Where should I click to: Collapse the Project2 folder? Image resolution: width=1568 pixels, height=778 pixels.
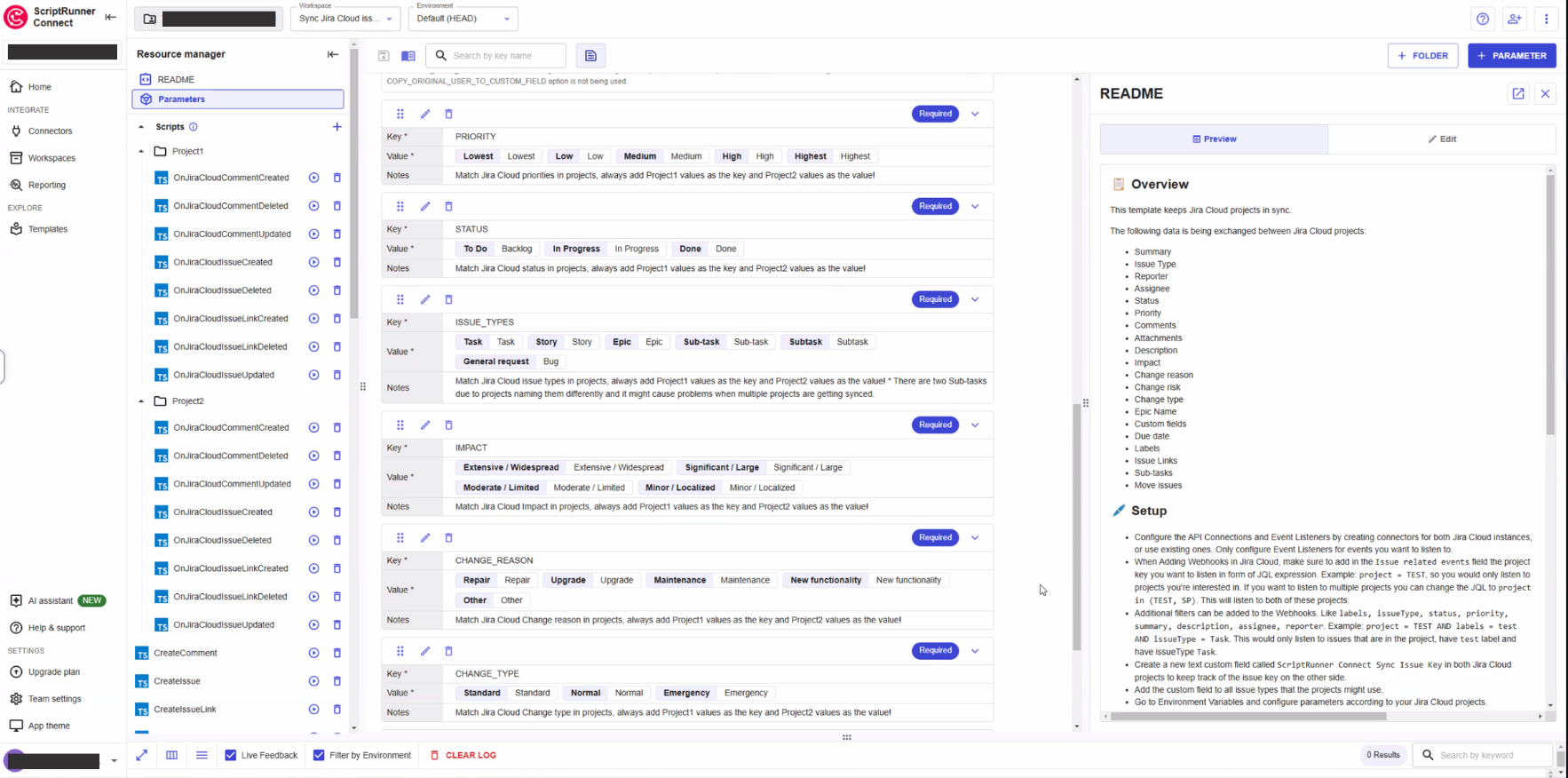[x=141, y=401]
